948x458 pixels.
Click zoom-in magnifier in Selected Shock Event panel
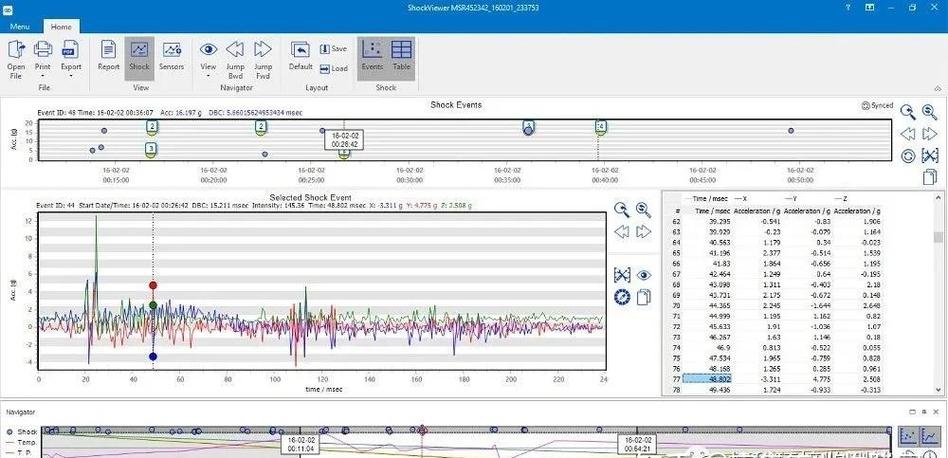point(622,209)
